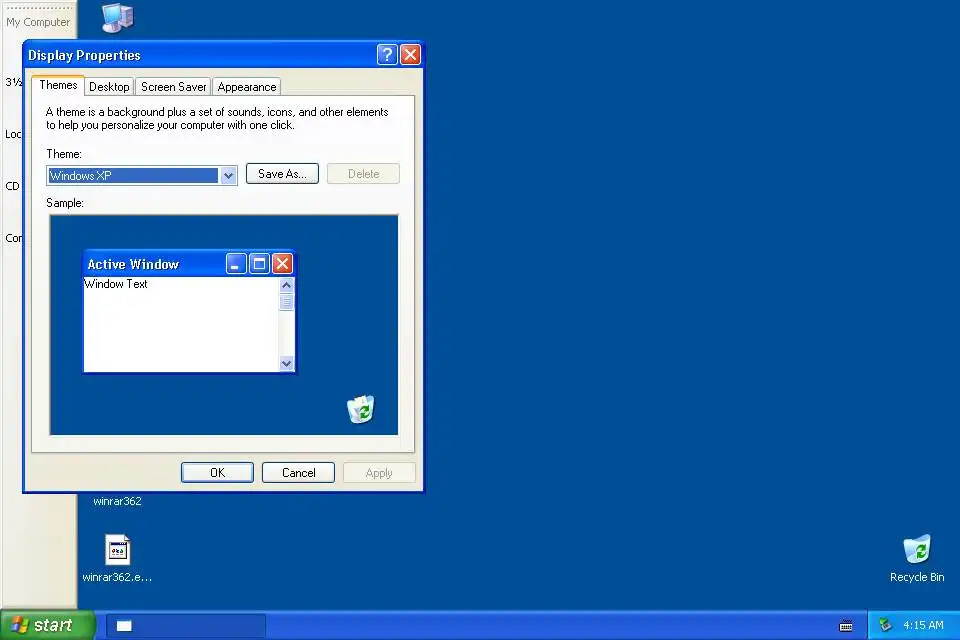Image resolution: width=960 pixels, height=640 pixels.
Task: Click the help question mark in Display Properties
Action: pos(387,55)
